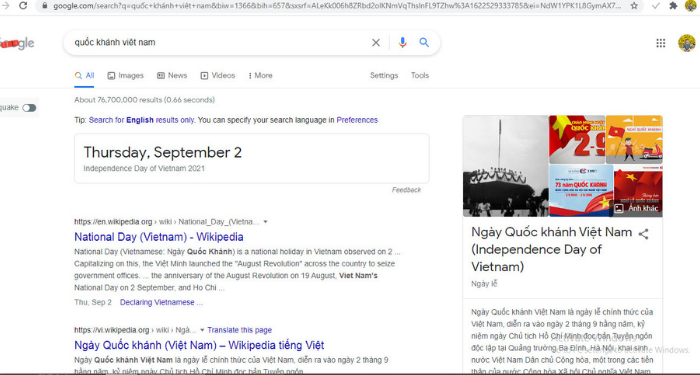Switch to Videos tab
The width and height of the screenshot is (700, 375).
[x=218, y=75]
